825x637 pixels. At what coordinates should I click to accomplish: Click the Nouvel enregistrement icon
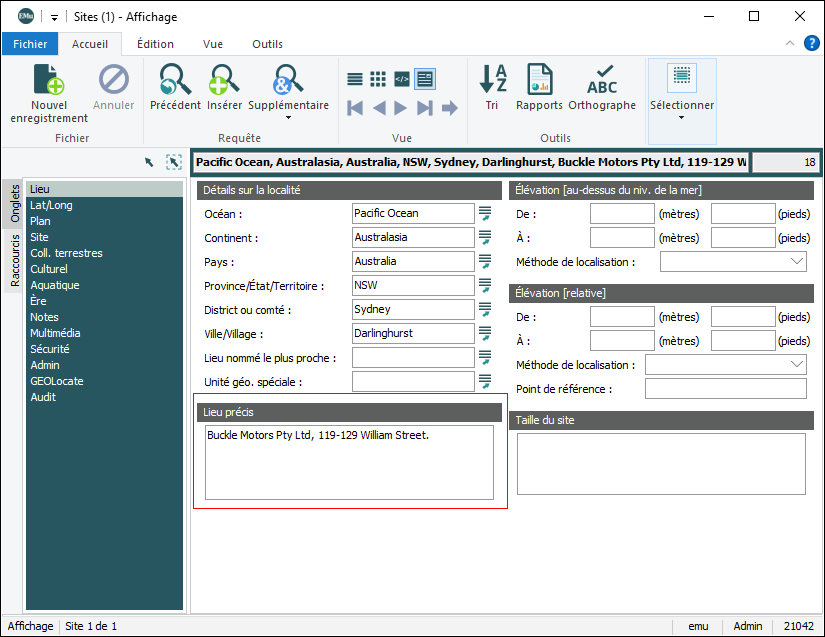[49, 80]
